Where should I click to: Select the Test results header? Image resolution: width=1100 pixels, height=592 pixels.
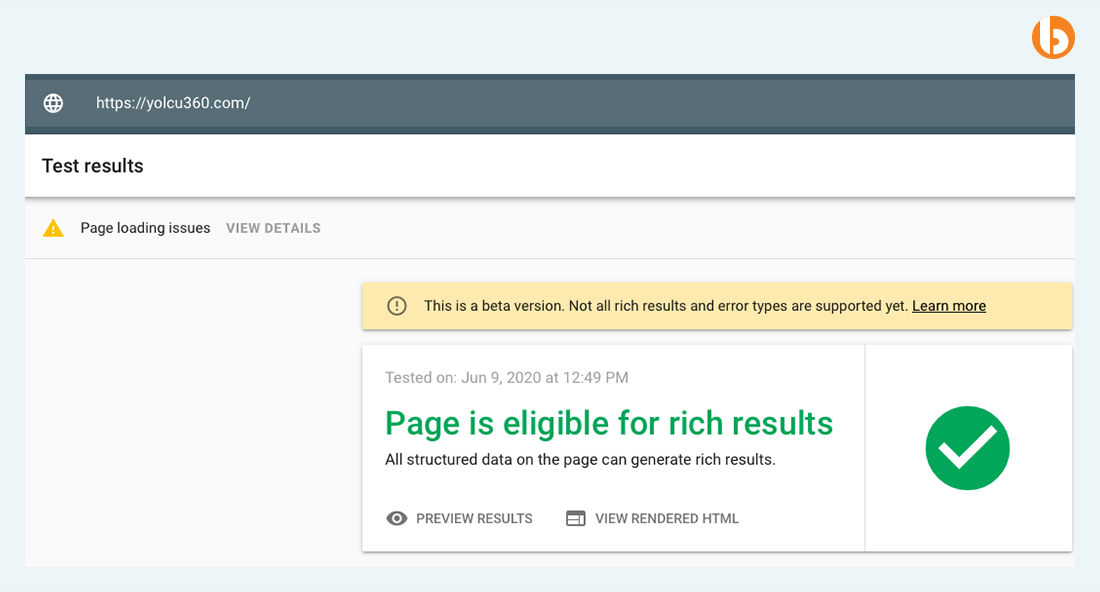[92, 165]
